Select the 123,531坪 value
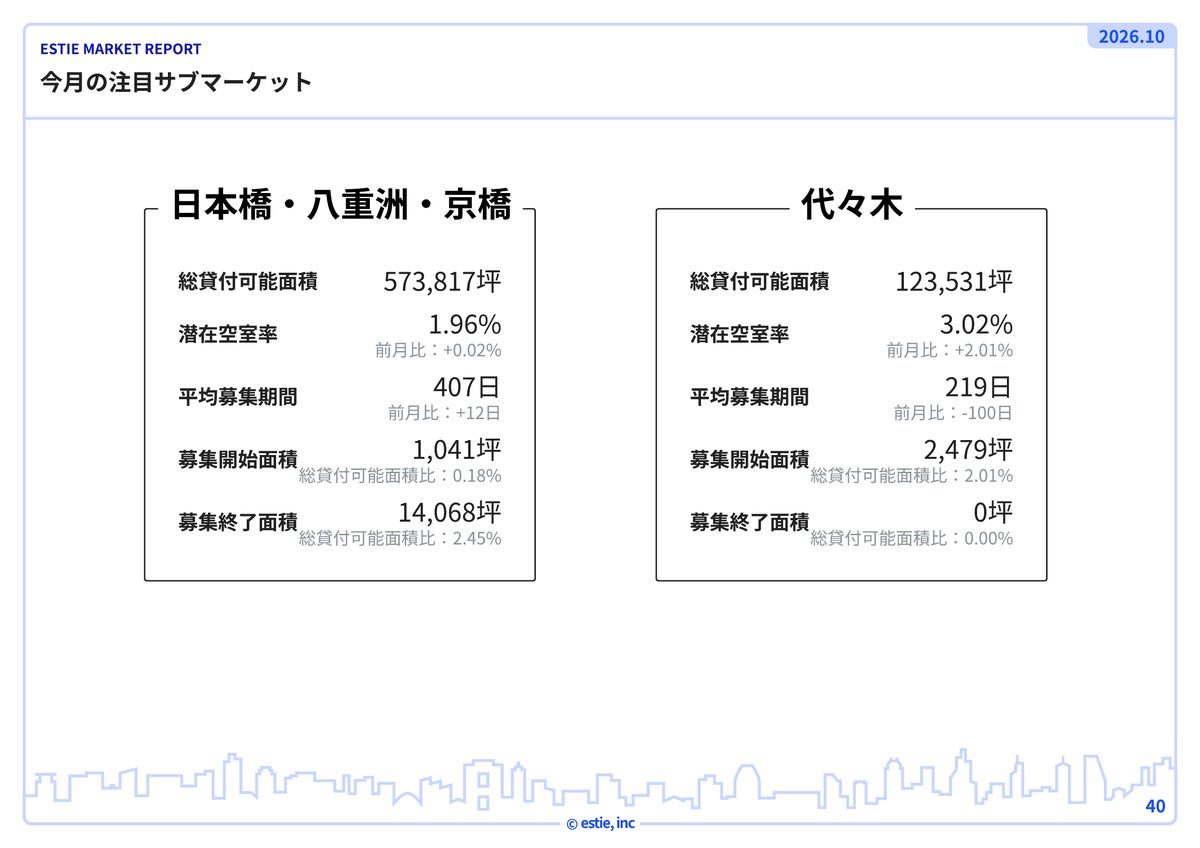The width and height of the screenshot is (1200, 848). [954, 281]
